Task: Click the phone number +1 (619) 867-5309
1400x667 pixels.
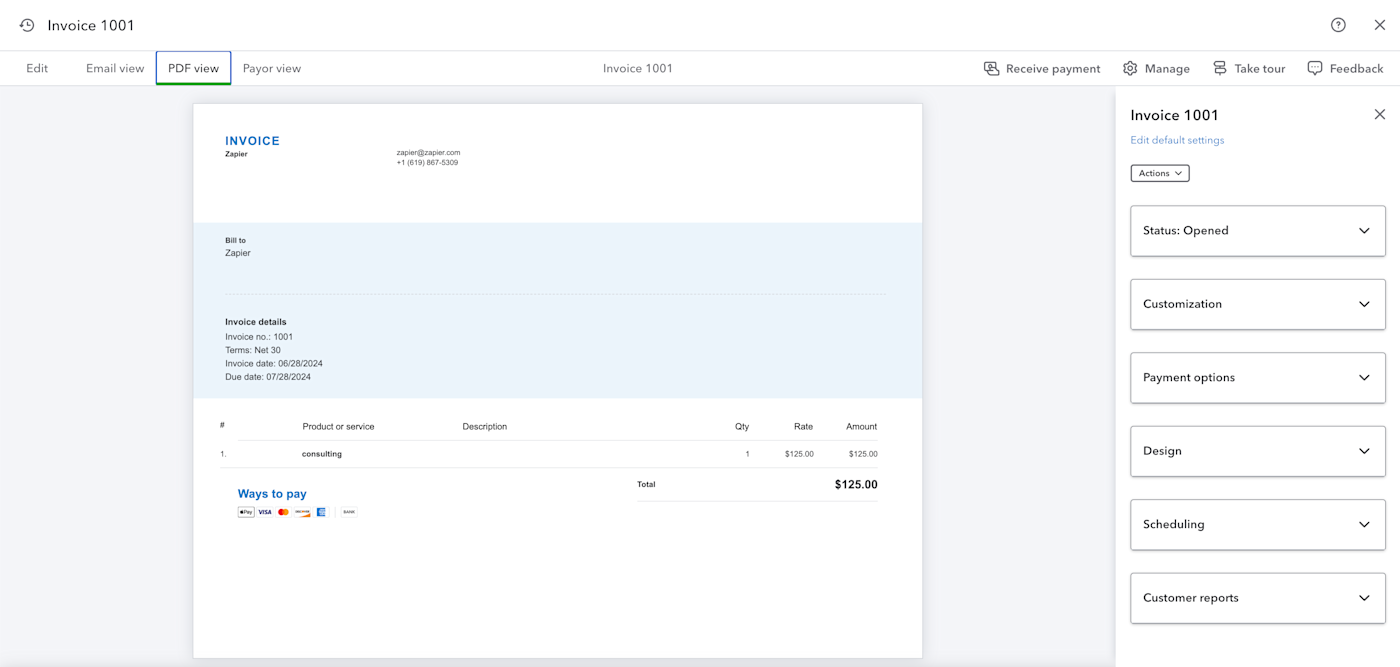Action: pos(427,162)
